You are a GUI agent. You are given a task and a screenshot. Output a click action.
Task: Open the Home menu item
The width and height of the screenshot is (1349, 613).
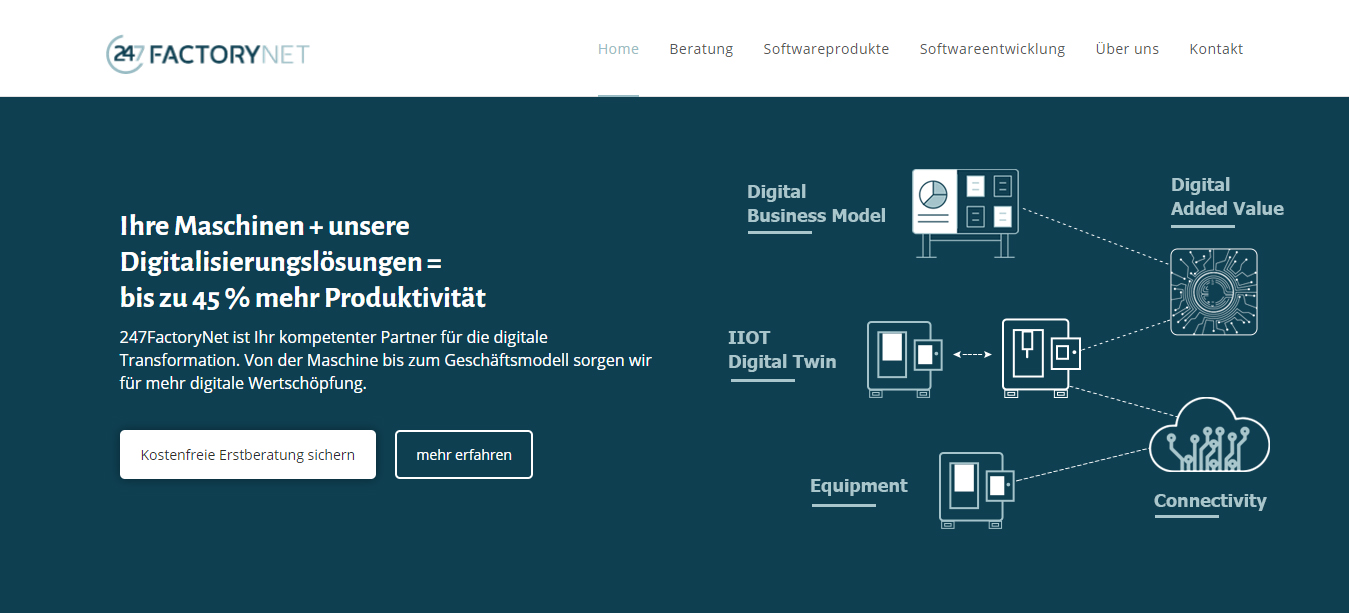(x=618, y=49)
